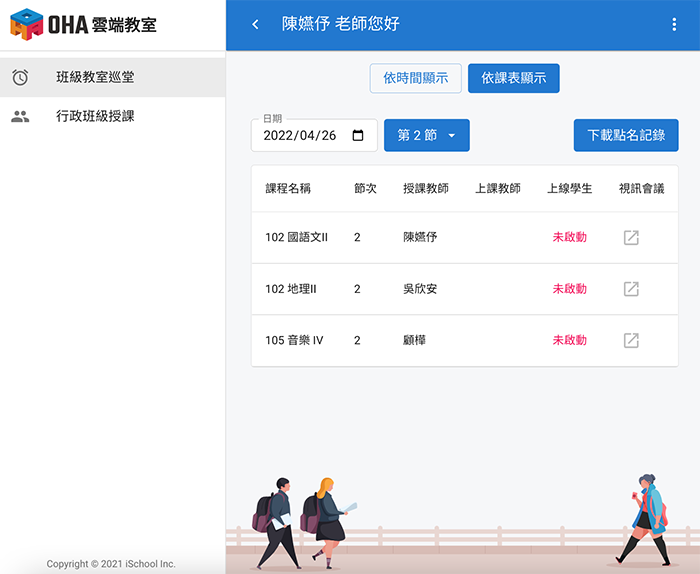Click 未啟動 status for 105 音樂 IV

tap(569, 340)
